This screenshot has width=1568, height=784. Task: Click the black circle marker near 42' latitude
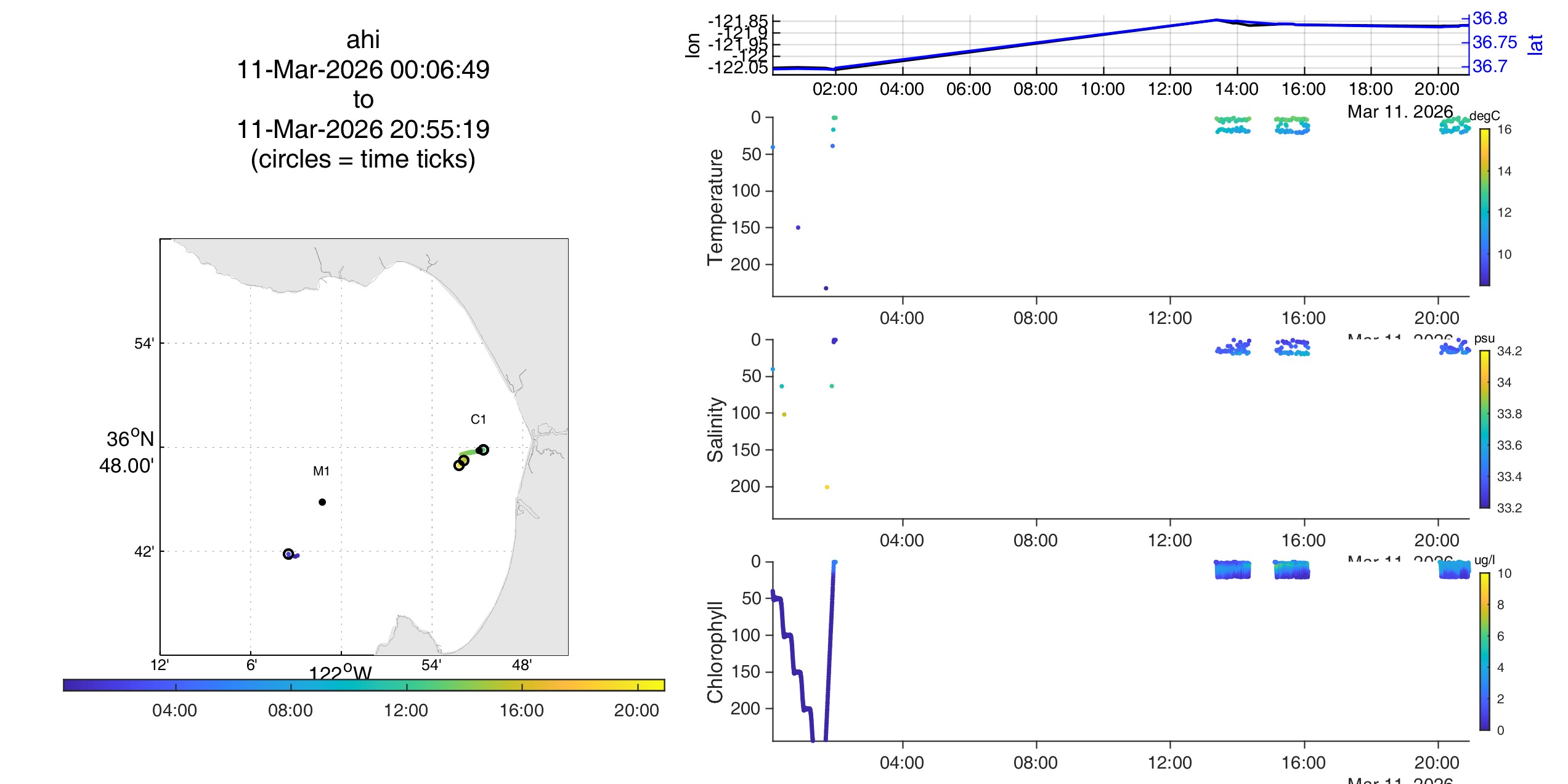tap(288, 554)
